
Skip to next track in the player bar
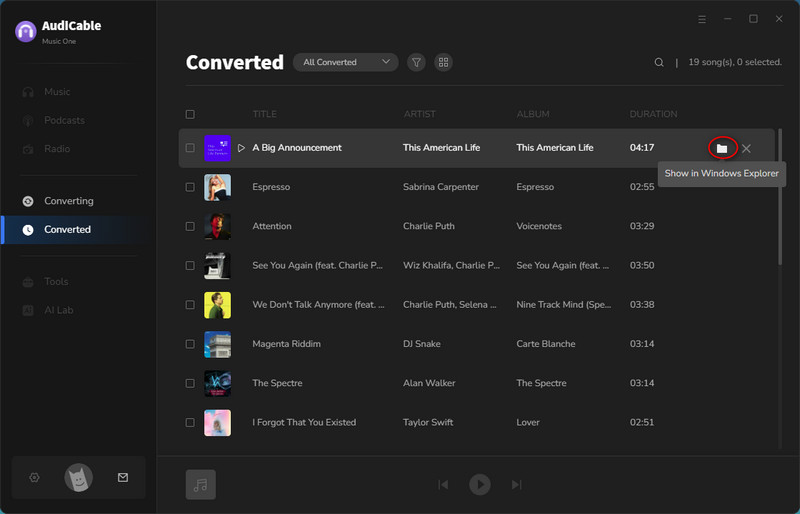(x=516, y=484)
